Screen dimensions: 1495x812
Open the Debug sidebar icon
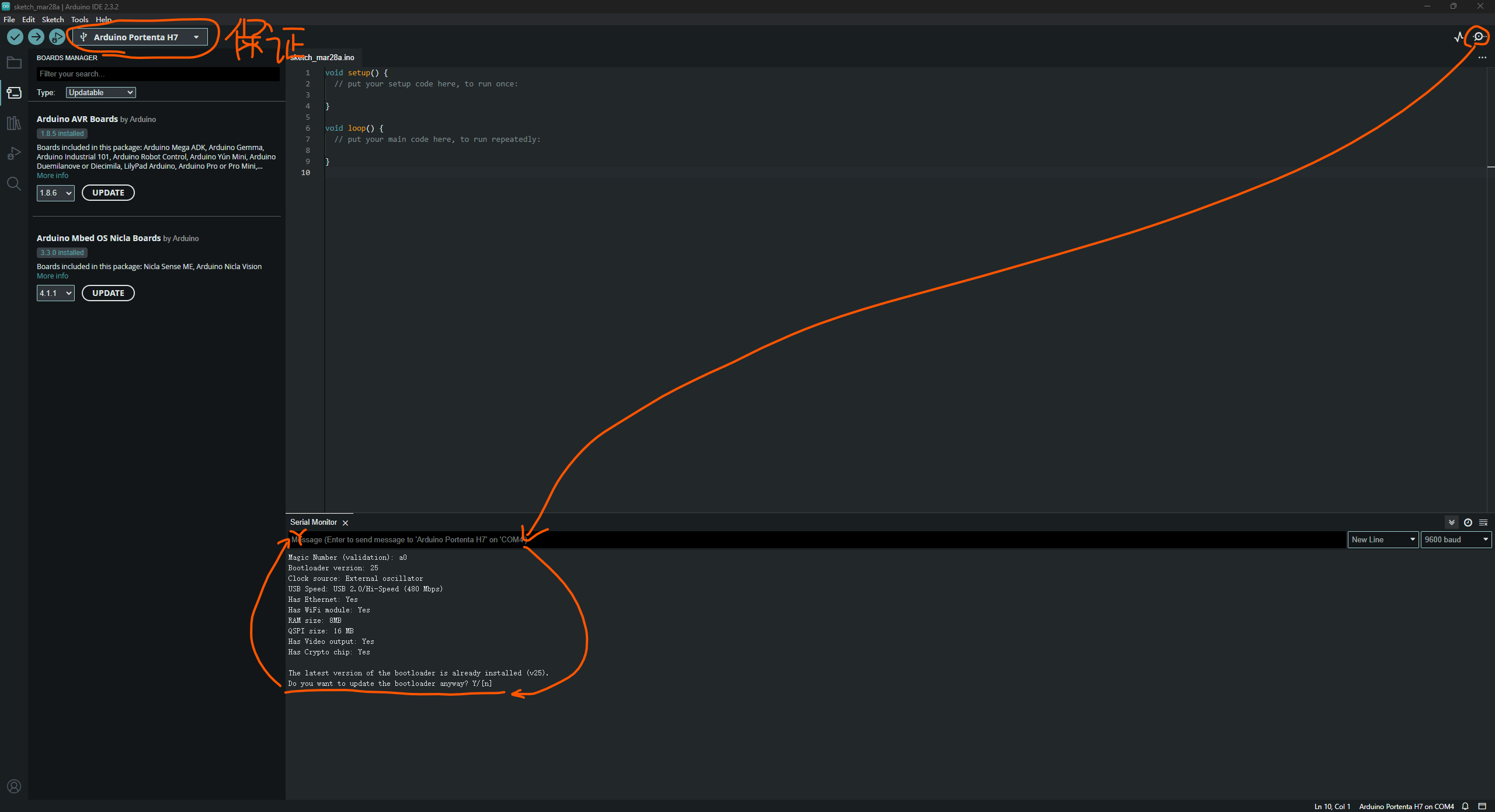[x=14, y=154]
